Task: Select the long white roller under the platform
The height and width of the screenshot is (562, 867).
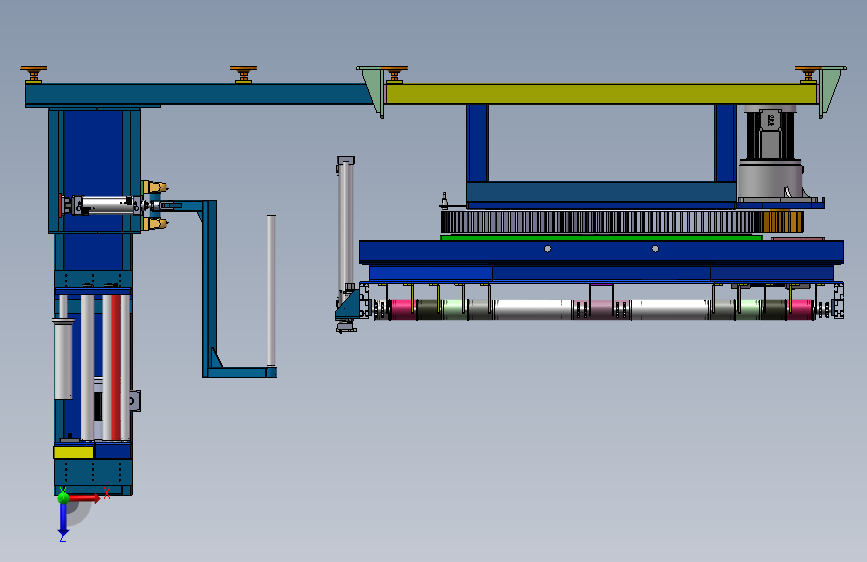Action: coord(603,310)
